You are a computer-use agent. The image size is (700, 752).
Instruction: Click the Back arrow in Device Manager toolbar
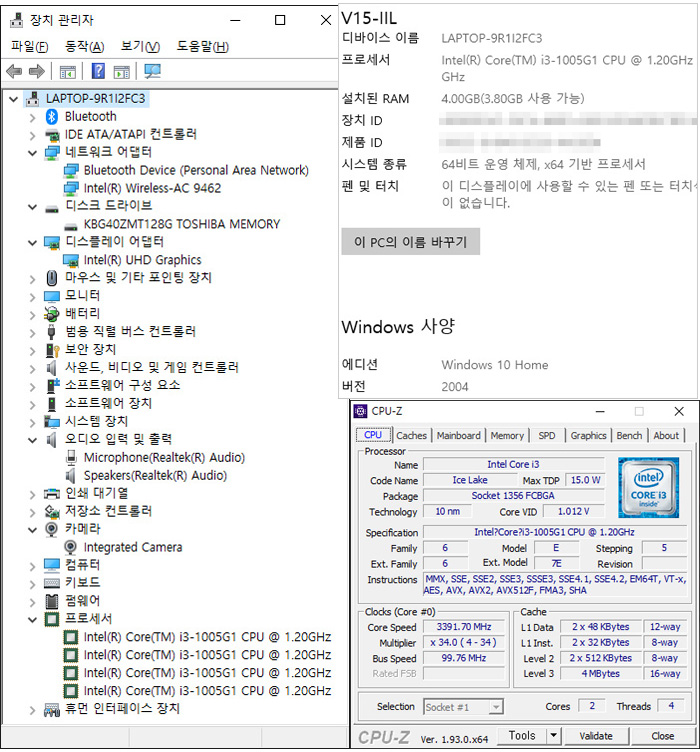point(14,71)
